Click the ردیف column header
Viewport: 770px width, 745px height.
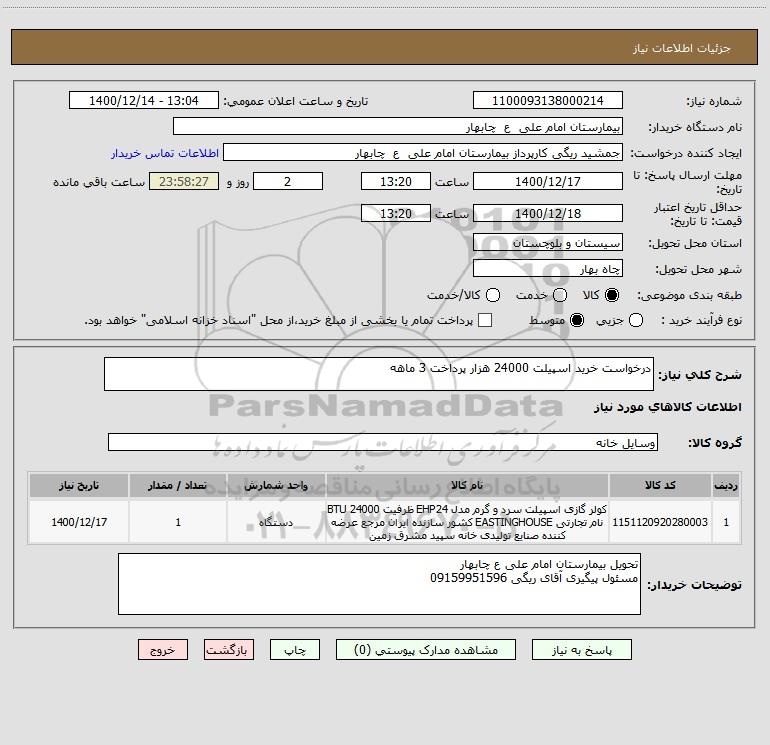(726, 485)
